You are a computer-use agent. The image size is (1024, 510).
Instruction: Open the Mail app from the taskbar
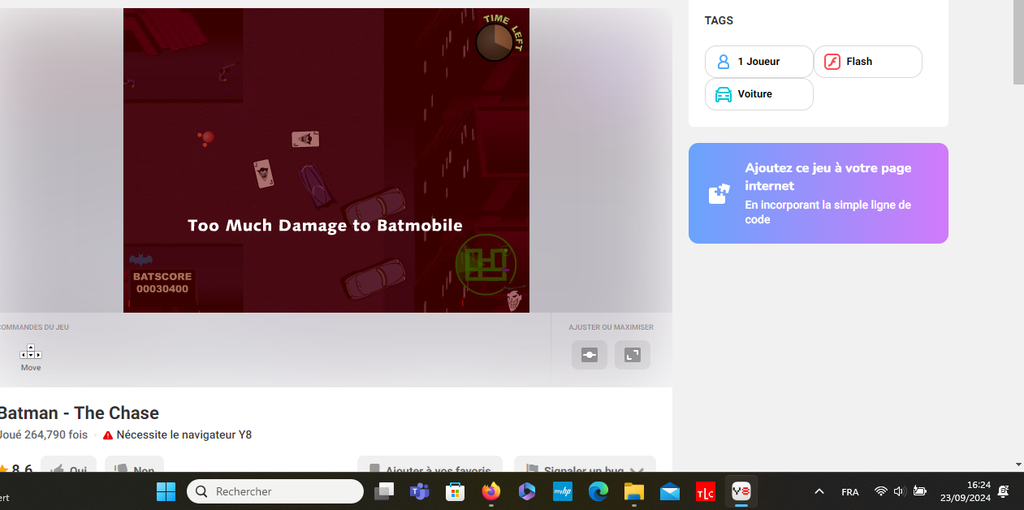669,491
